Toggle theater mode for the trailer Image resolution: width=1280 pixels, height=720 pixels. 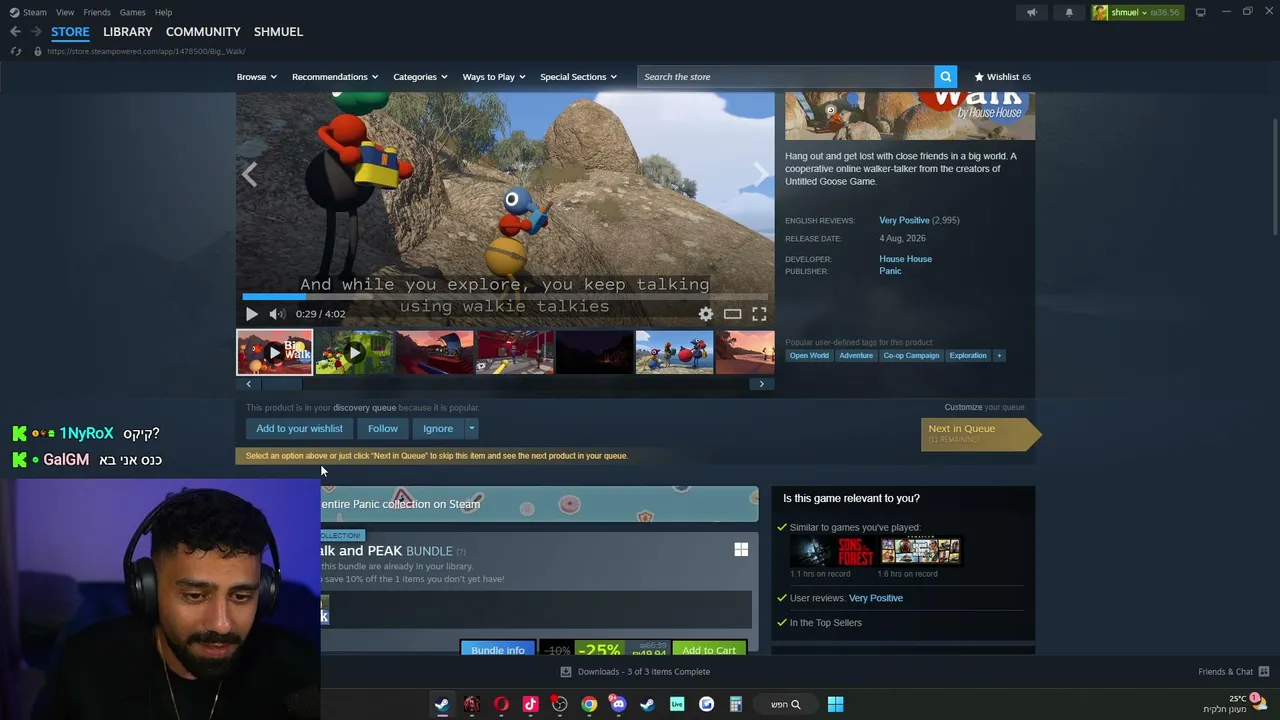coord(733,314)
